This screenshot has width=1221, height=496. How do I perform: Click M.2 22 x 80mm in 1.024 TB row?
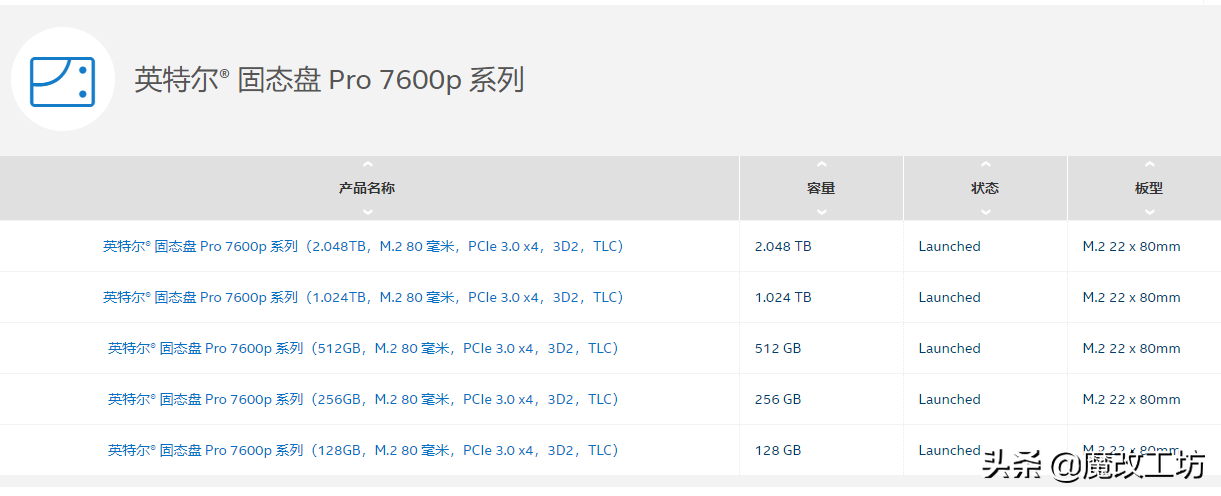[1131, 297]
